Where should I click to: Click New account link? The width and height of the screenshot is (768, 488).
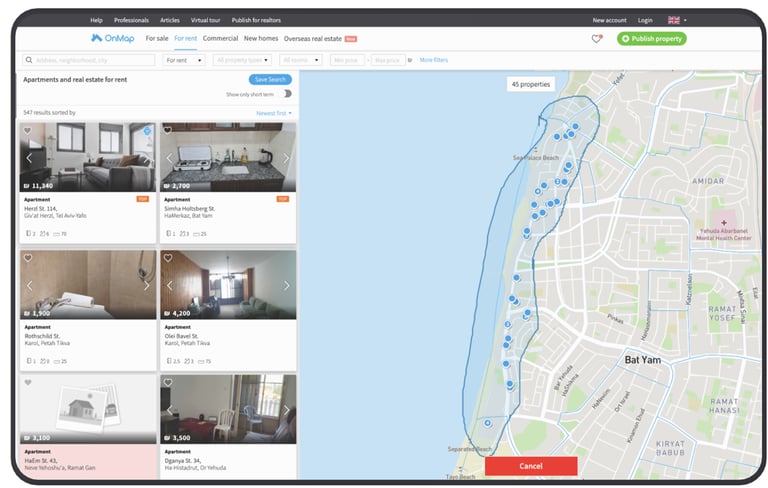(x=609, y=20)
